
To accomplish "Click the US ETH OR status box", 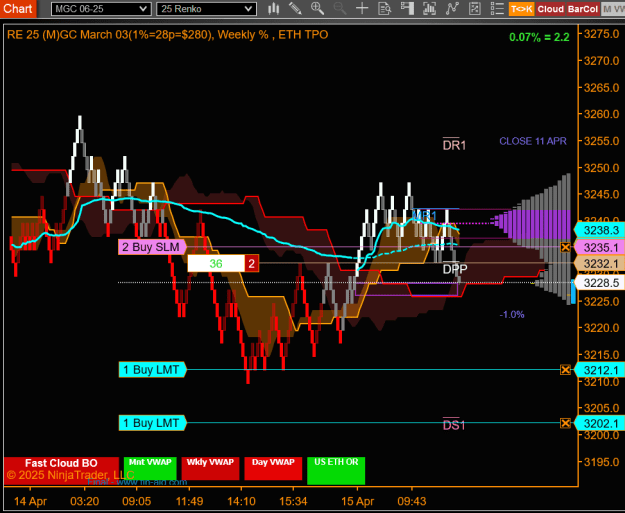I will point(336,470).
